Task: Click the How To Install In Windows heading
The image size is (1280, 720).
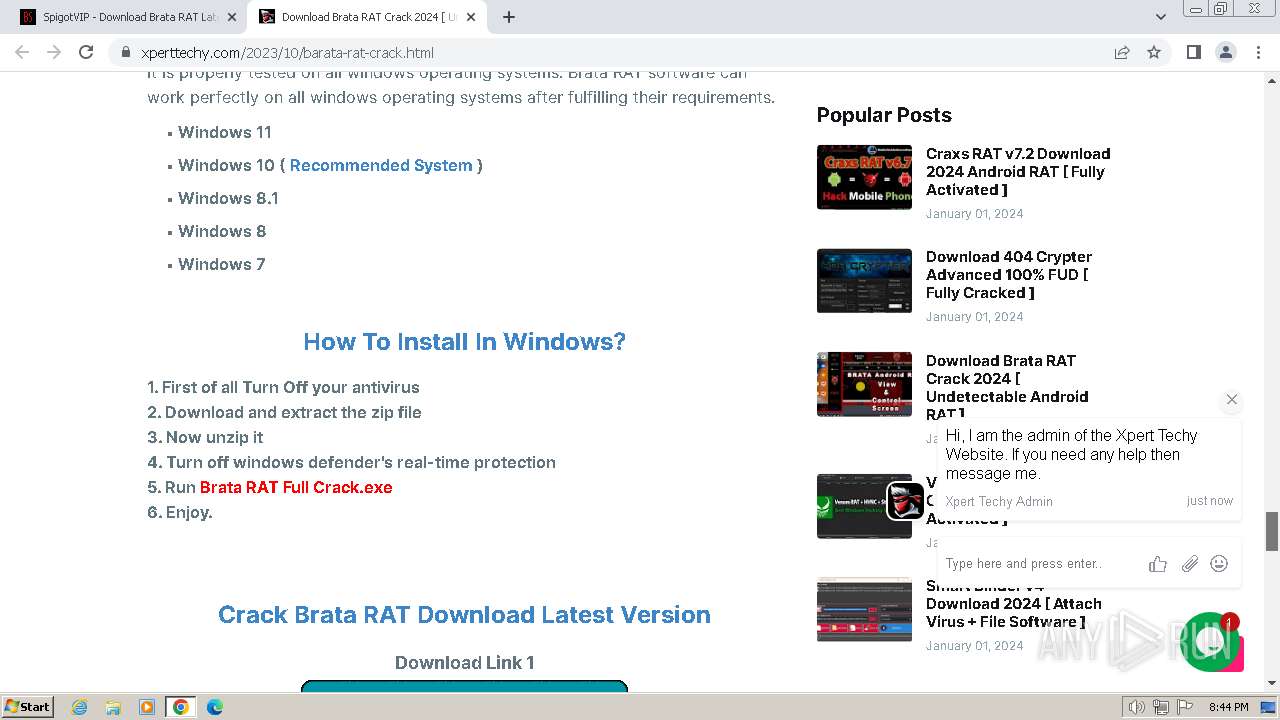Action: tap(464, 342)
